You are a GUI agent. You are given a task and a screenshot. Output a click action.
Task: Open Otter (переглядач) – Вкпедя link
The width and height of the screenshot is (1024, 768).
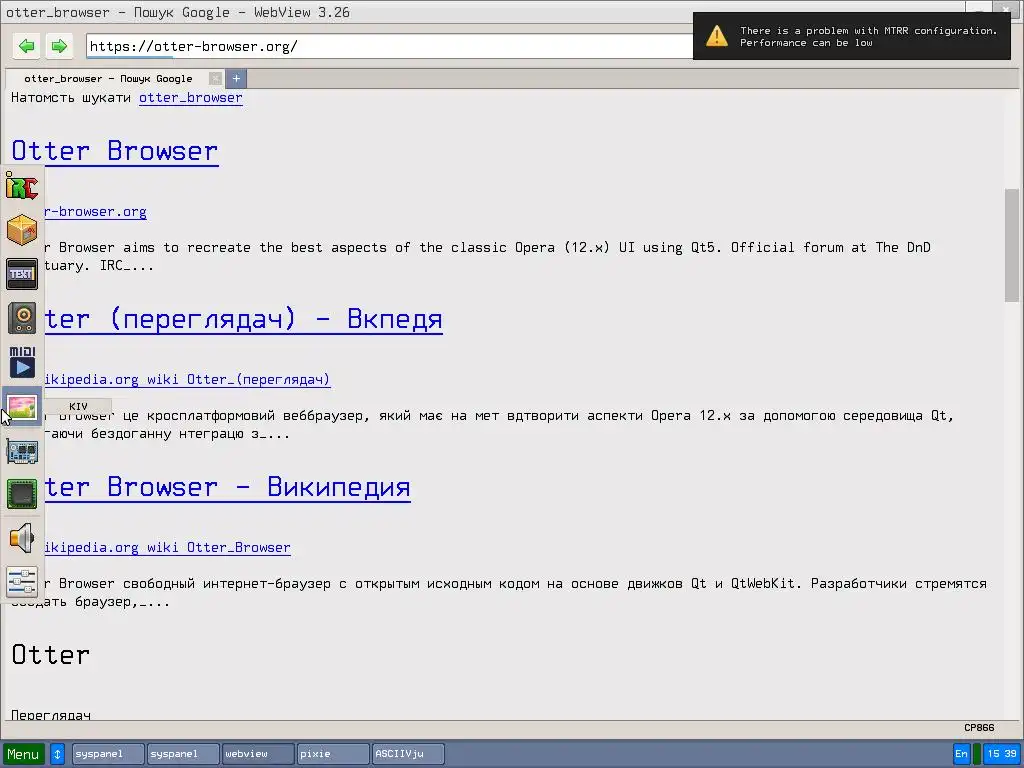coord(244,319)
